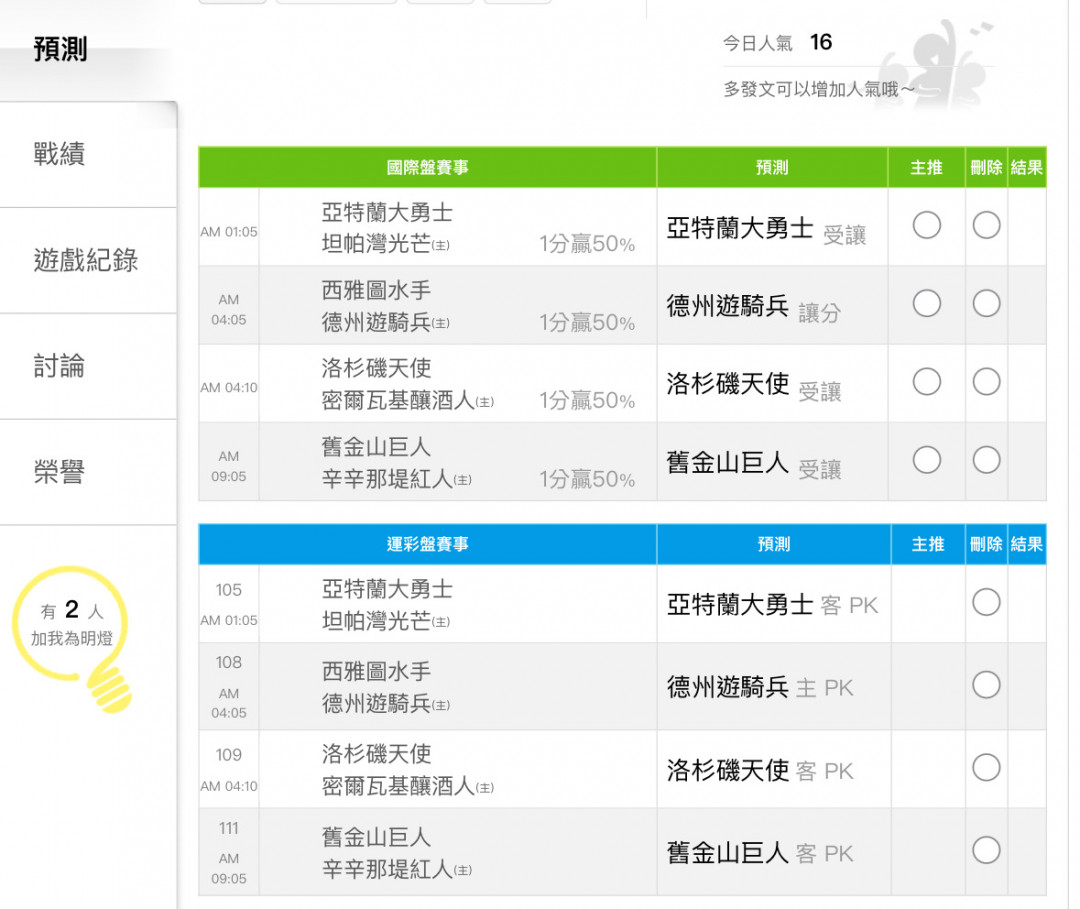
Task: Click 密爾瓦基釀酒人 in the 運彩盤賽事 table
Action: (408, 786)
